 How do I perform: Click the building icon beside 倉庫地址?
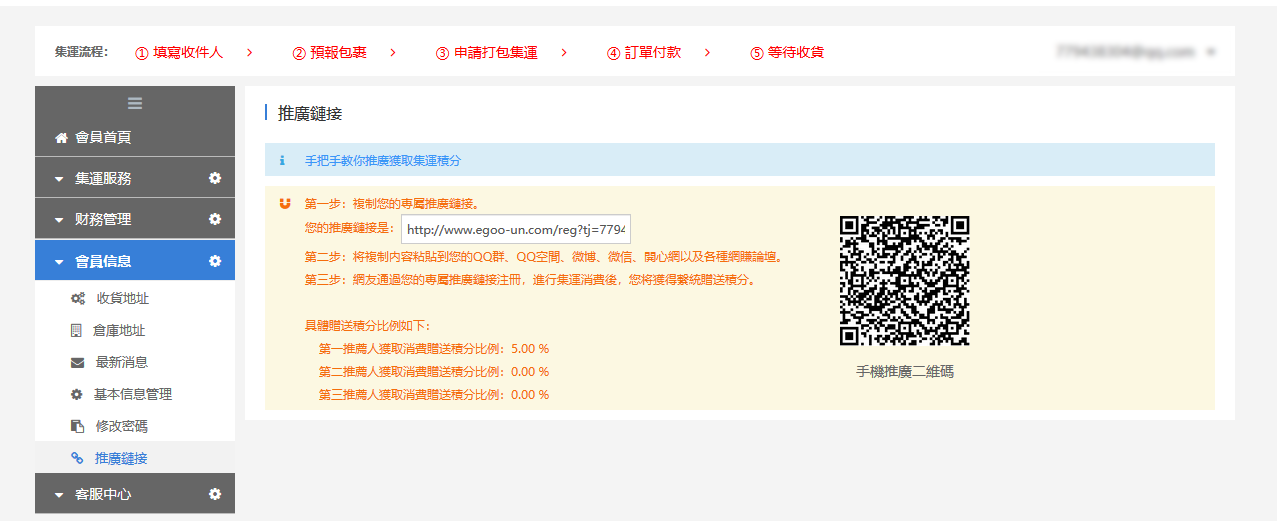(77, 330)
